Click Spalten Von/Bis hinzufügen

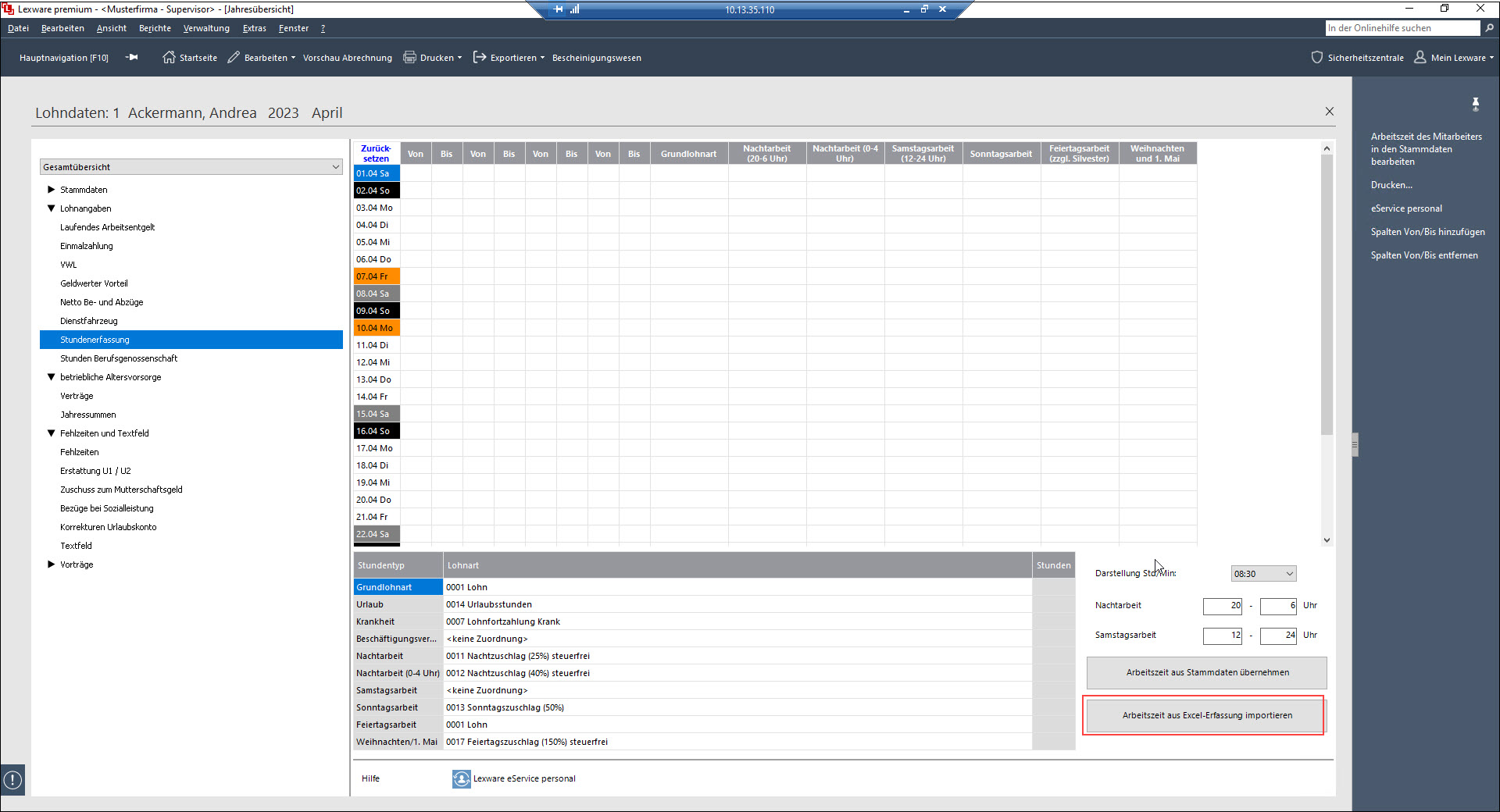(x=1427, y=232)
